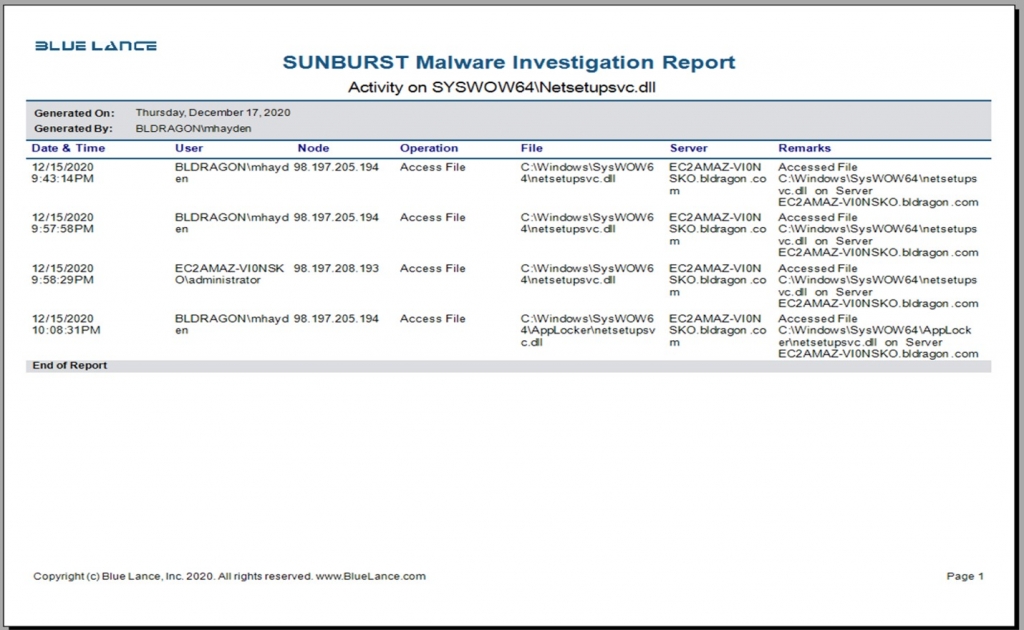1024x630 pixels.
Task: Click node 98.197.205.194 in the 9:43:14PM row
Action: click(x=336, y=167)
